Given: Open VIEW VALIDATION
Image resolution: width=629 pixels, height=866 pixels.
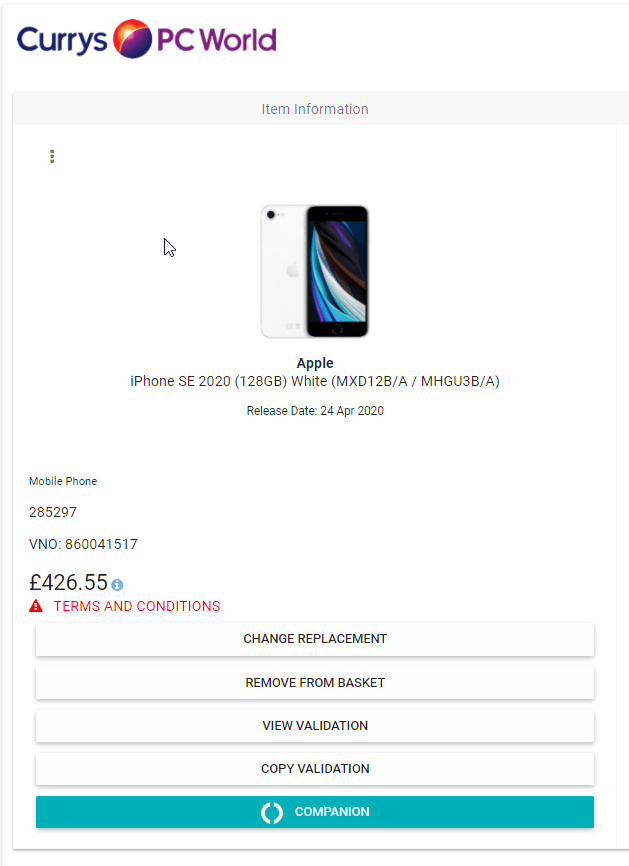Looking at the screenshot, I should coord(315,726).
